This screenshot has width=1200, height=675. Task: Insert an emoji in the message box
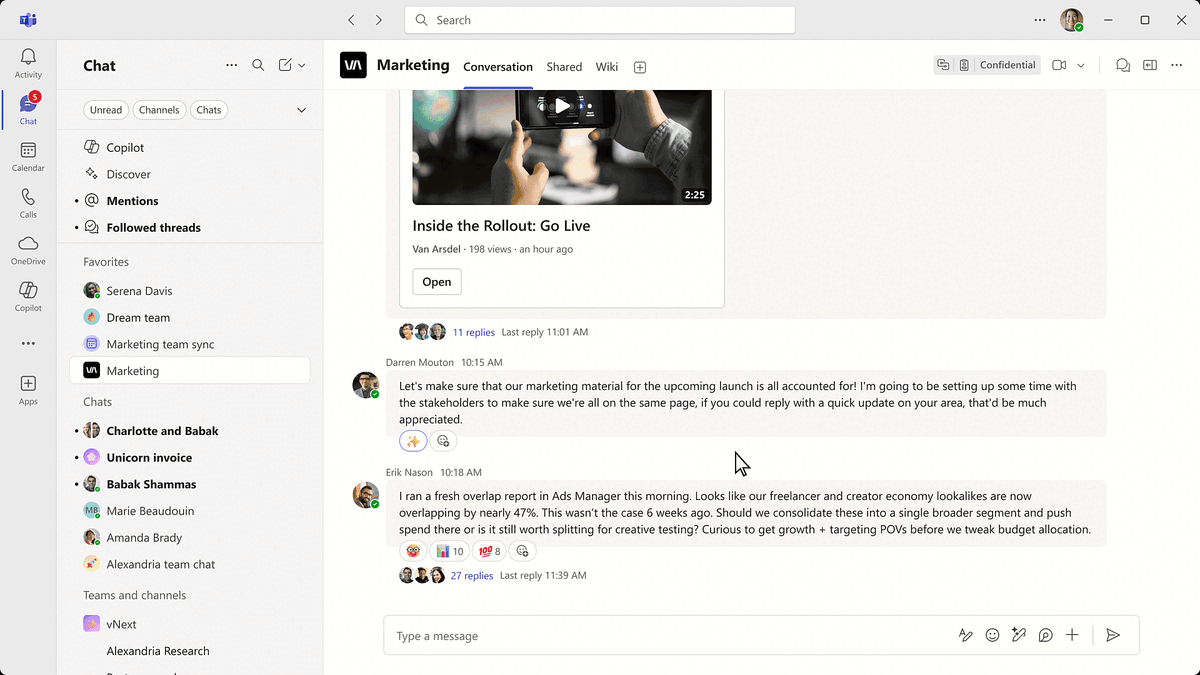pos(991,635)
